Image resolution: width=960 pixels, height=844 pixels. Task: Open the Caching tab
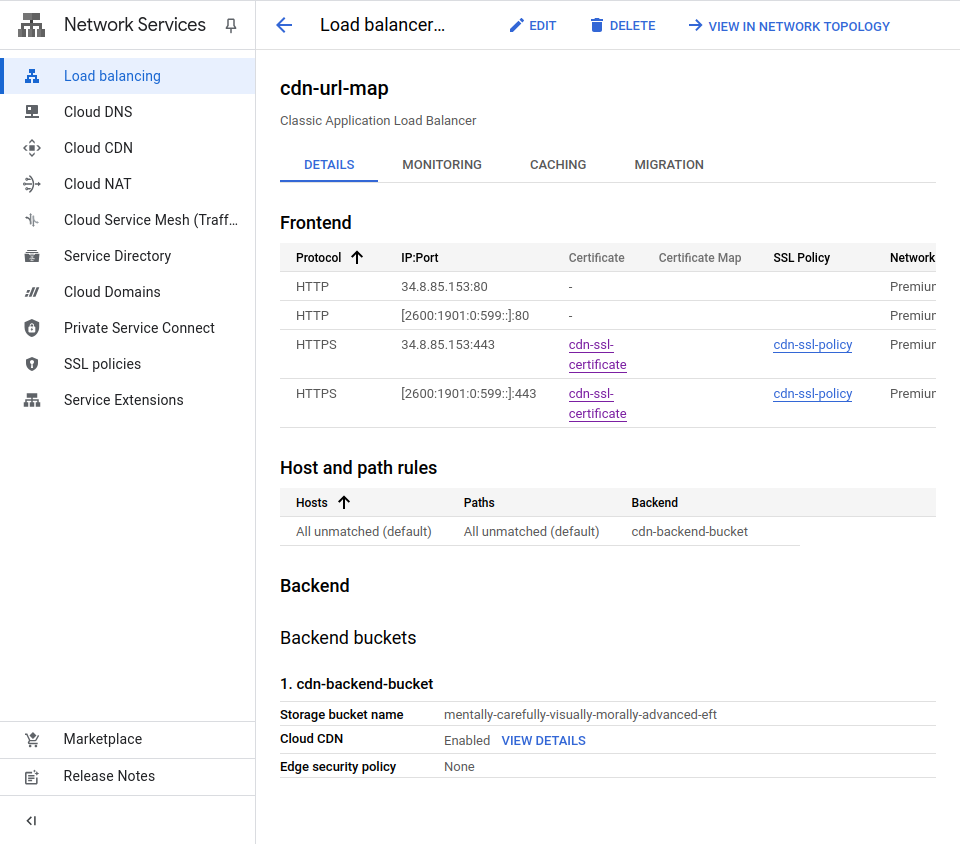coord(558,165)
